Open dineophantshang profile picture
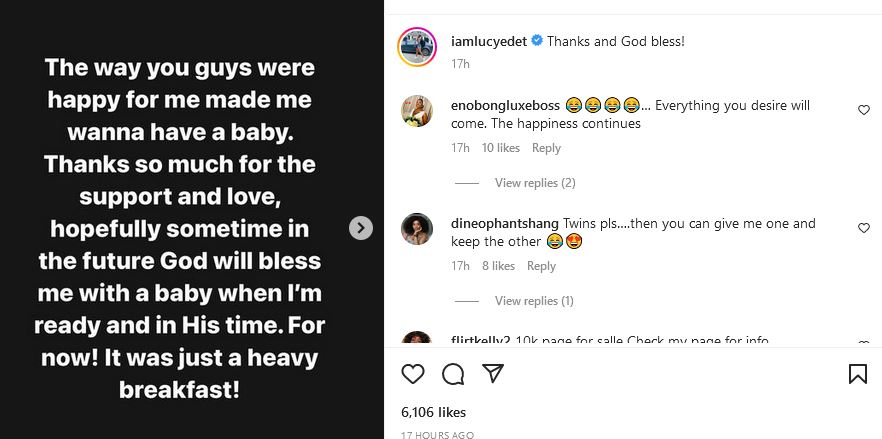882x439 pixels. point(416,229)
